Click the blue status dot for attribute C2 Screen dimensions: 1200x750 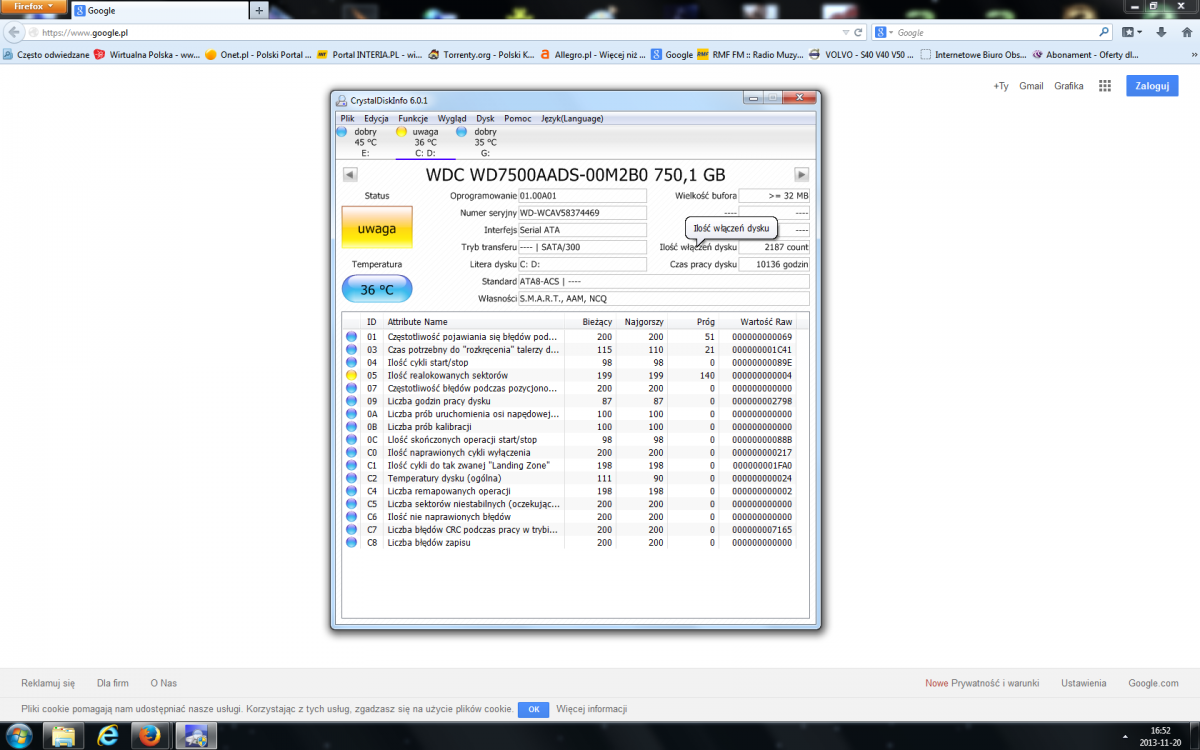[351, 478]
